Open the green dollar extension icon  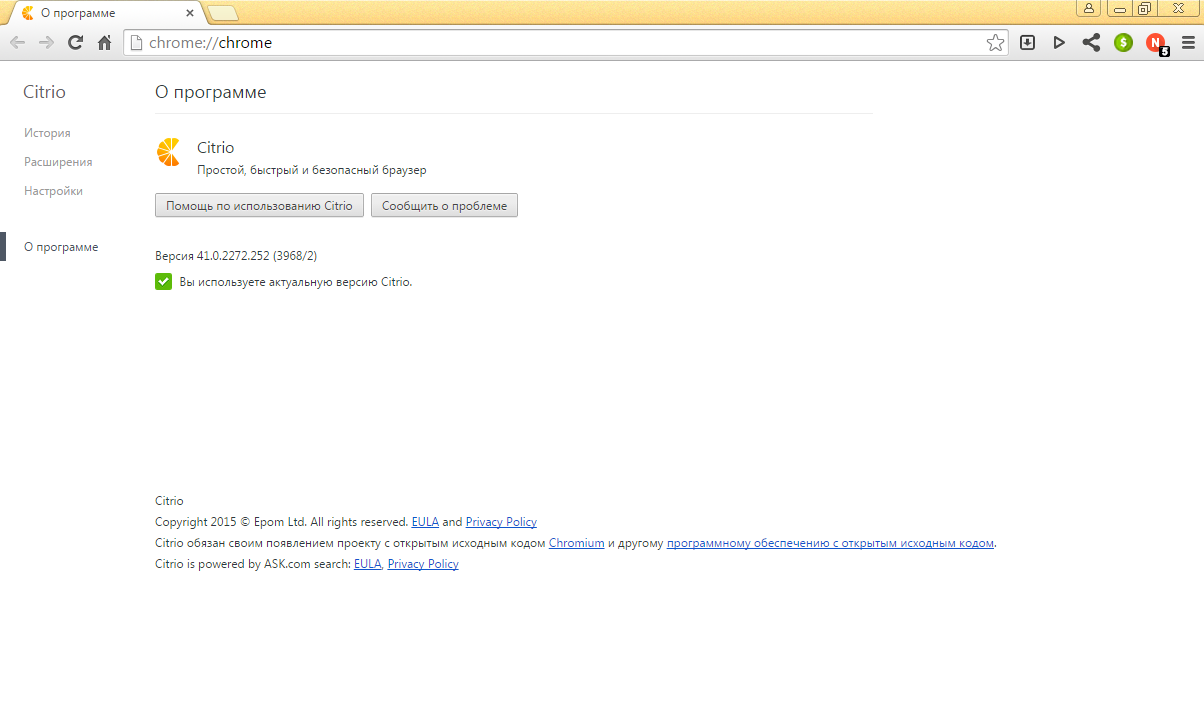tap(1123, 43)
